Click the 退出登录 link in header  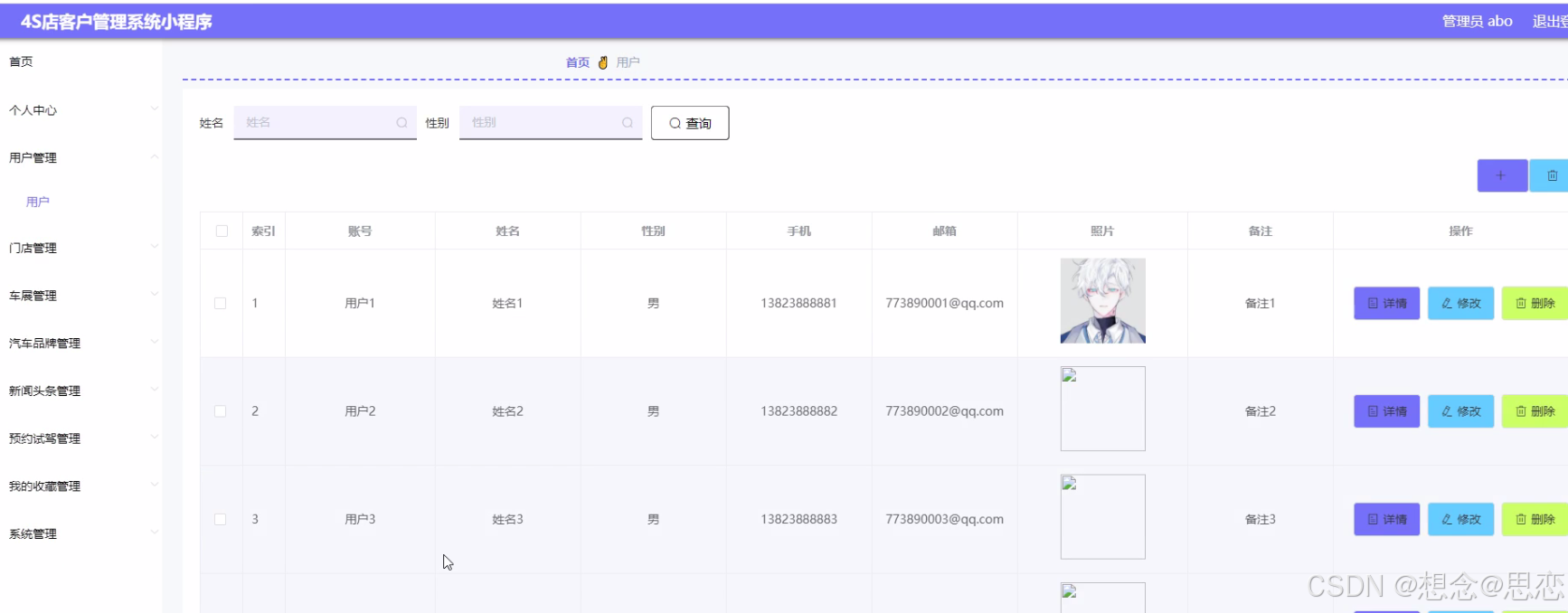click(1550, 21)
